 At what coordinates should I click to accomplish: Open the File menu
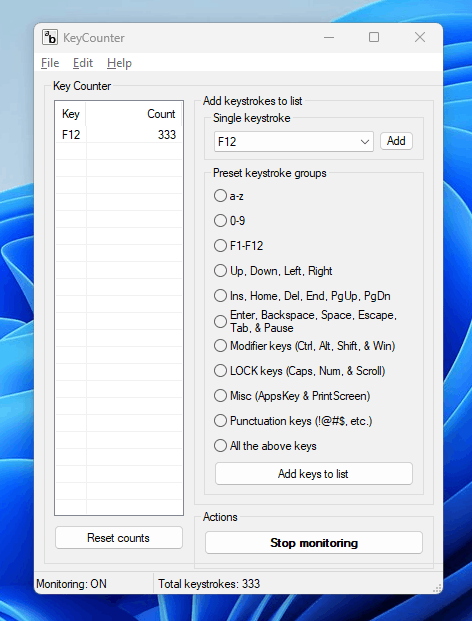tap(50, 63)
